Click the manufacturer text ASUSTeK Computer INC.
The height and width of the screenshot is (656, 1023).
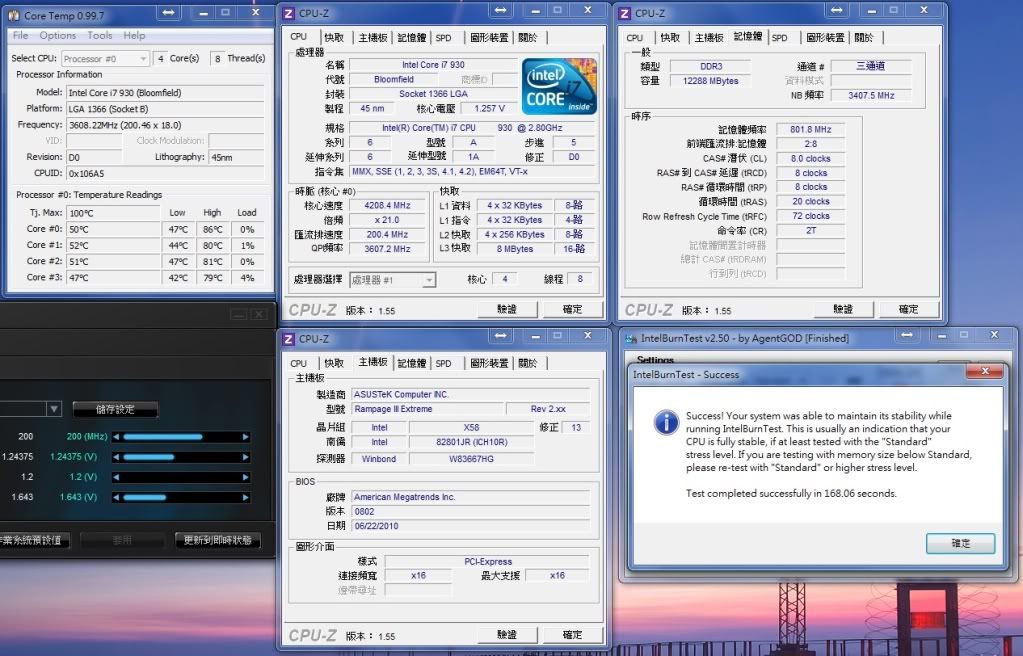tap(401, 394)
